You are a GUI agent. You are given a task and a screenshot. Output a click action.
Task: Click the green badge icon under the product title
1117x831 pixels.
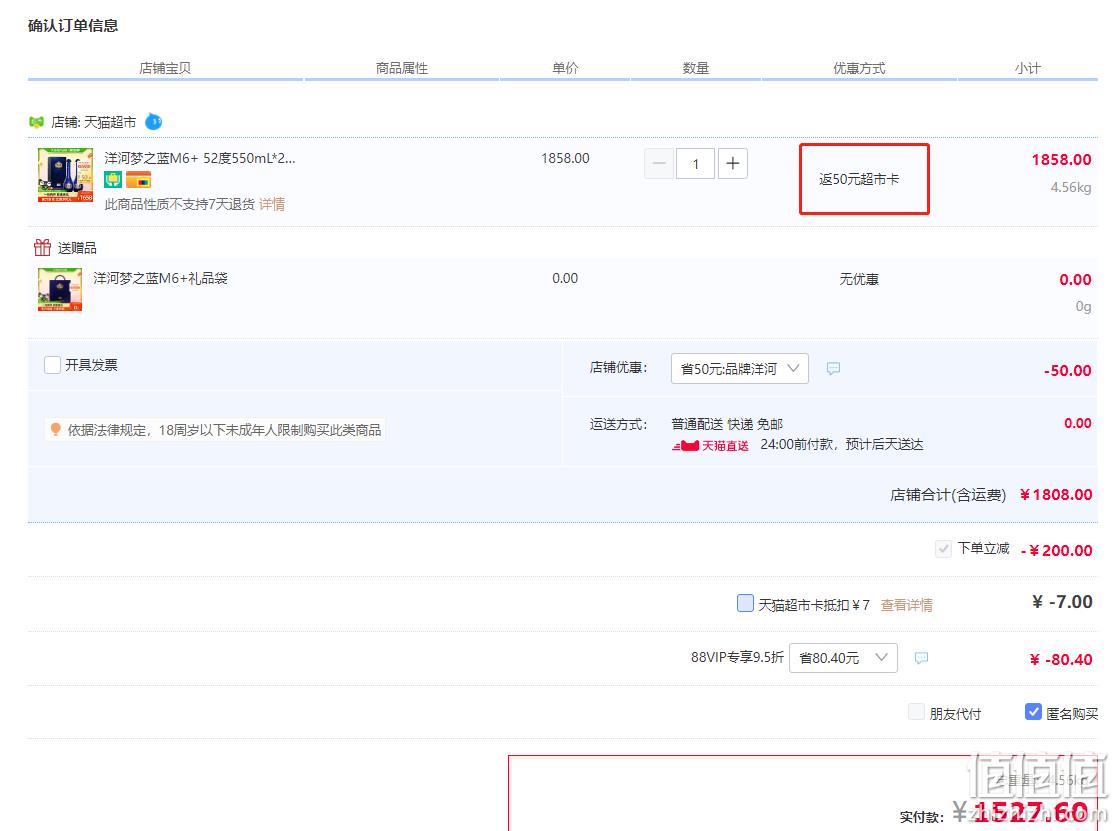pyautogui.click(x=113, y=179)
